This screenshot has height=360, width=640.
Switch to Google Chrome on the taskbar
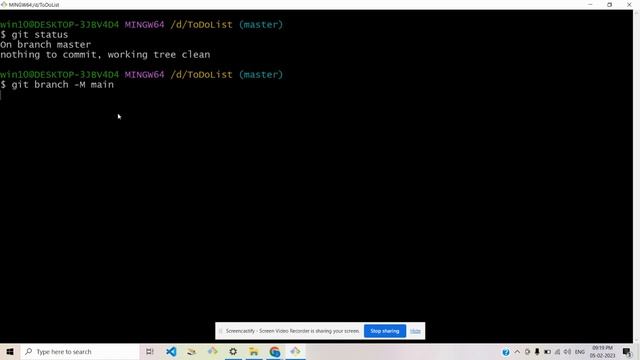(275, 351)
